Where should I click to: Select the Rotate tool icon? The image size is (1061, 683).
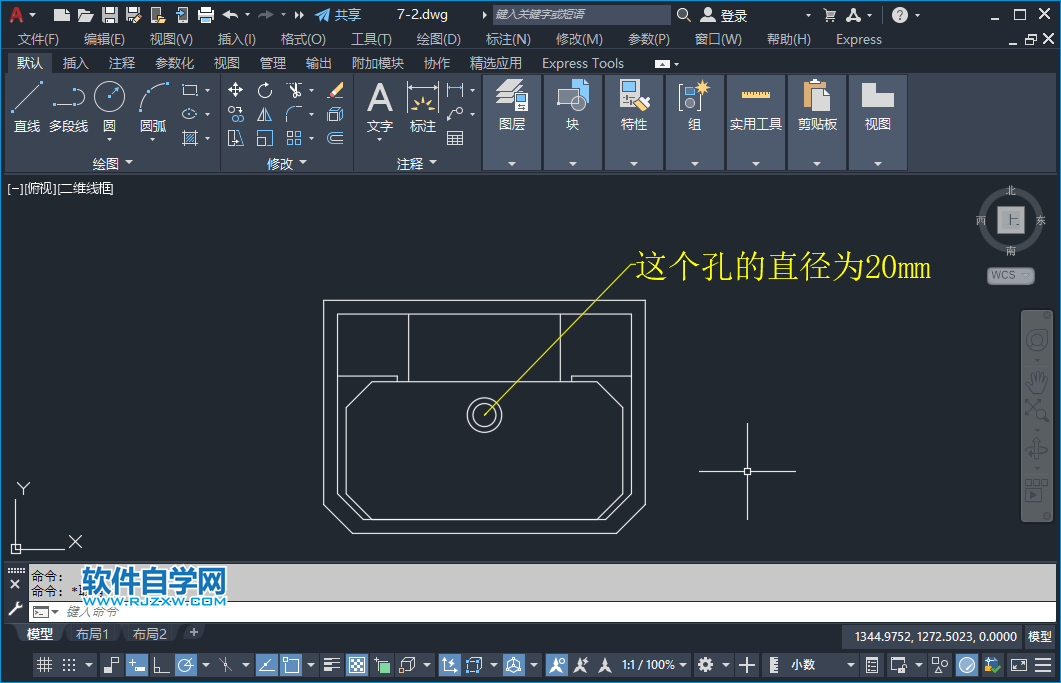265,90
